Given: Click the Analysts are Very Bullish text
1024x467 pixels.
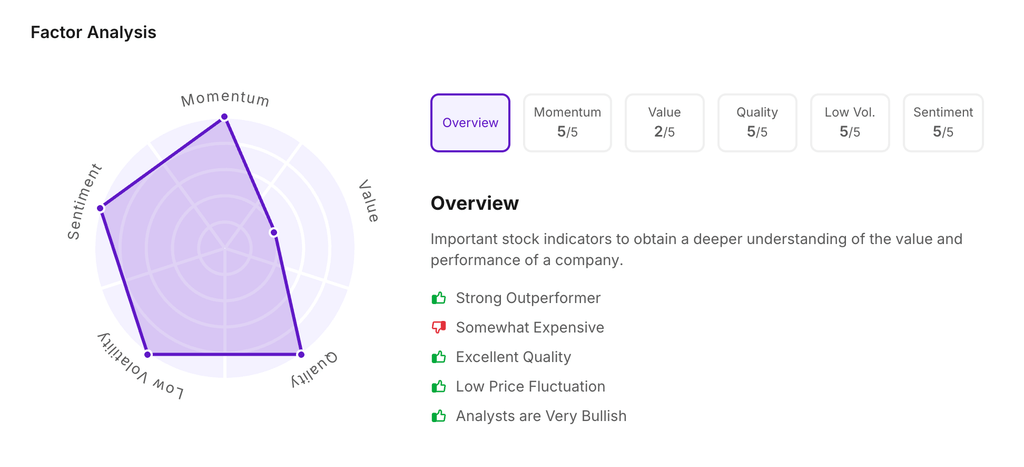Looking at the screenshot, I should coord(541,416).
